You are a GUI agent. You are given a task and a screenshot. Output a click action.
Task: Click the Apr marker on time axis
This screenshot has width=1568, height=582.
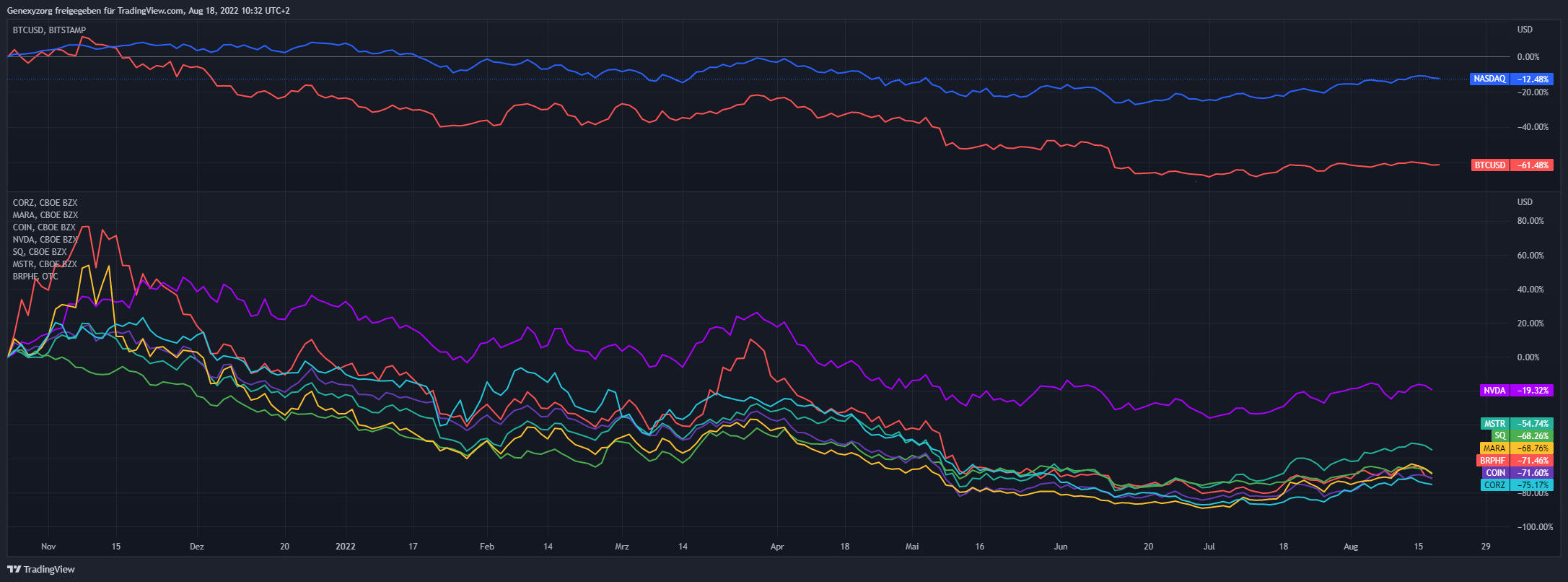pos(776,547)
